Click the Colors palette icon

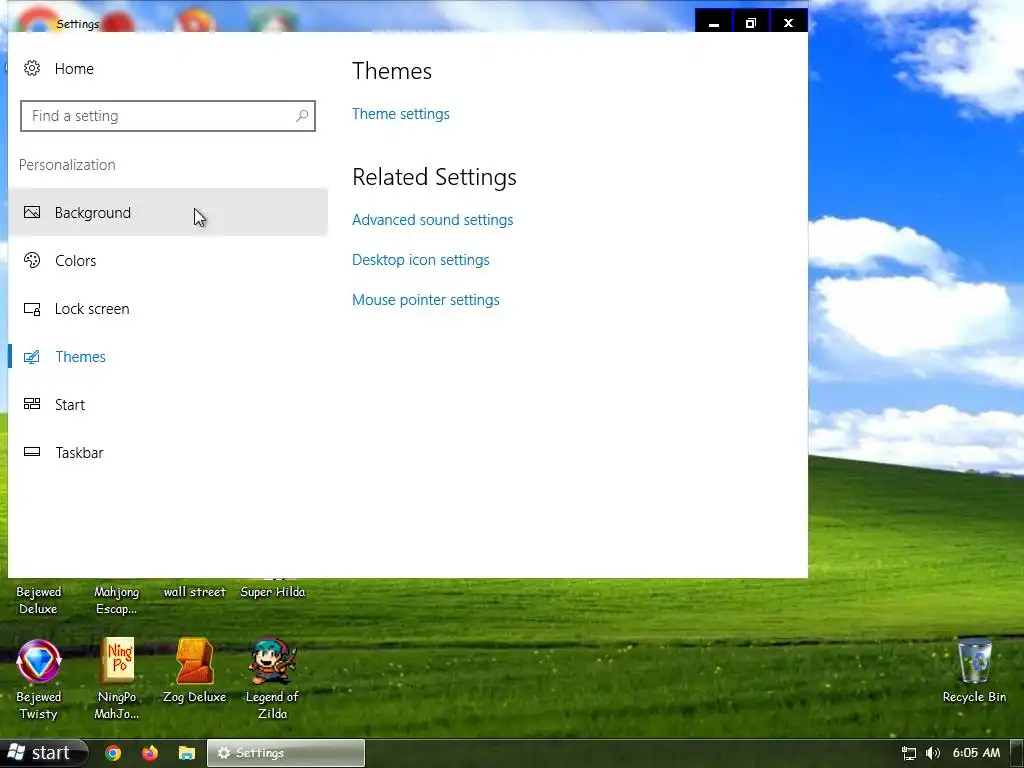coord(32,261)
